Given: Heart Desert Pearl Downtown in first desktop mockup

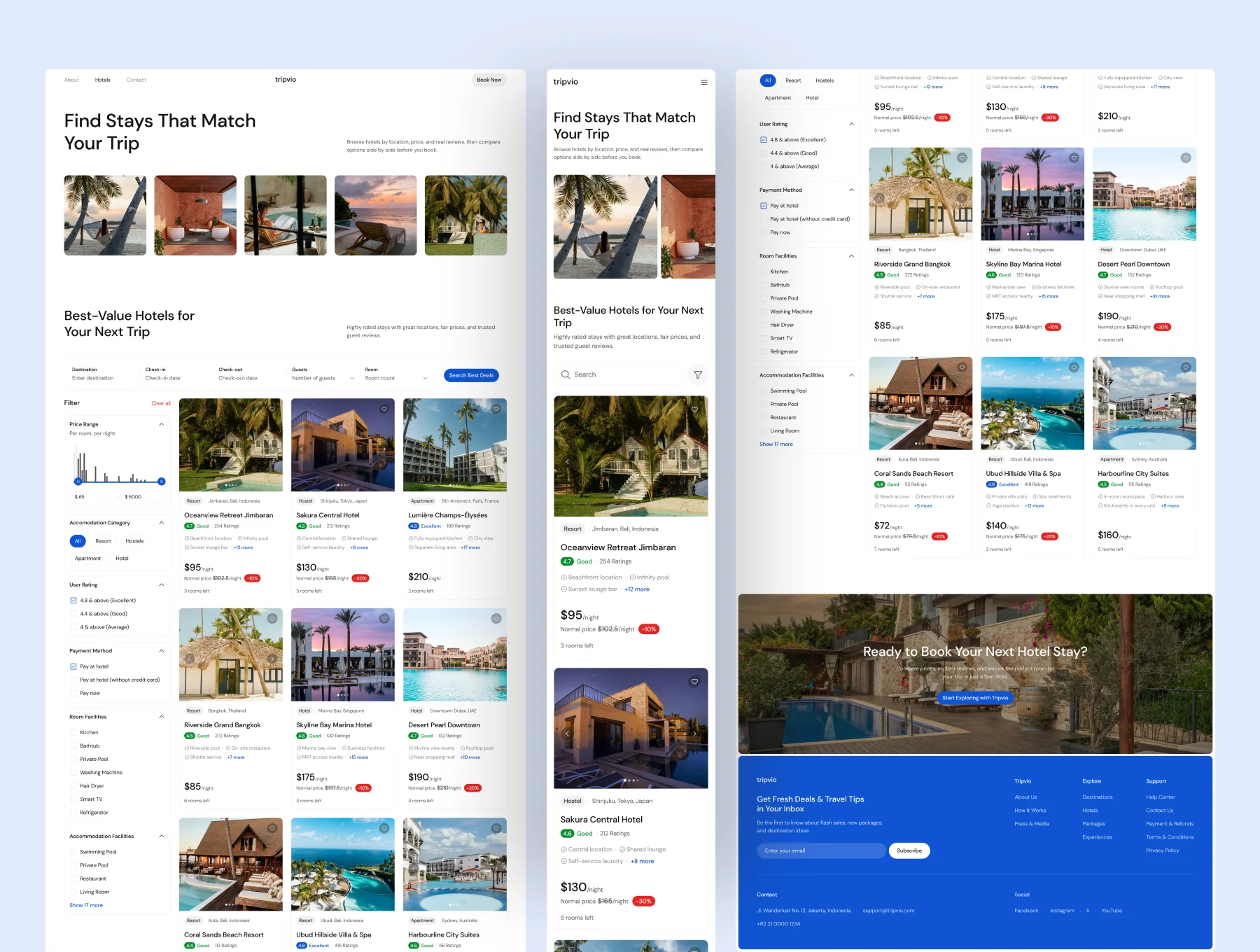Looking at the screenshot, I should pyautogui.click(x=496, y=619).
